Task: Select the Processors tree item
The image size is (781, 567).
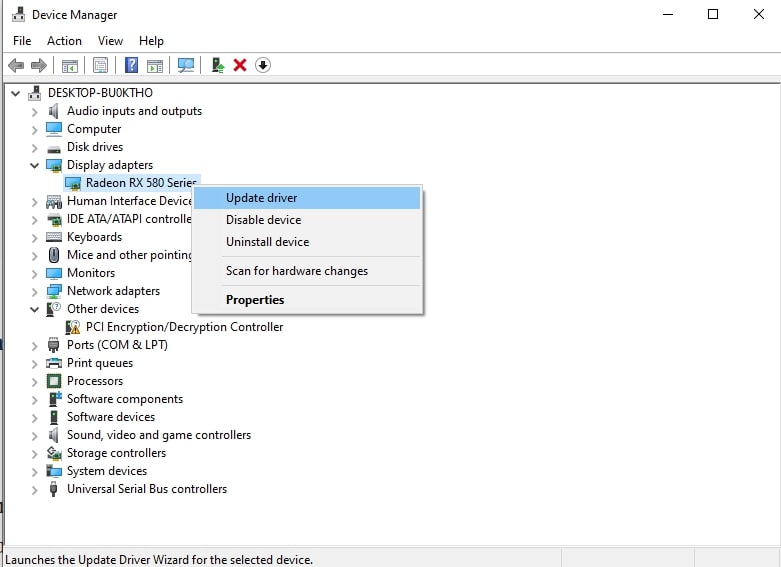Action: pos(95,381)
